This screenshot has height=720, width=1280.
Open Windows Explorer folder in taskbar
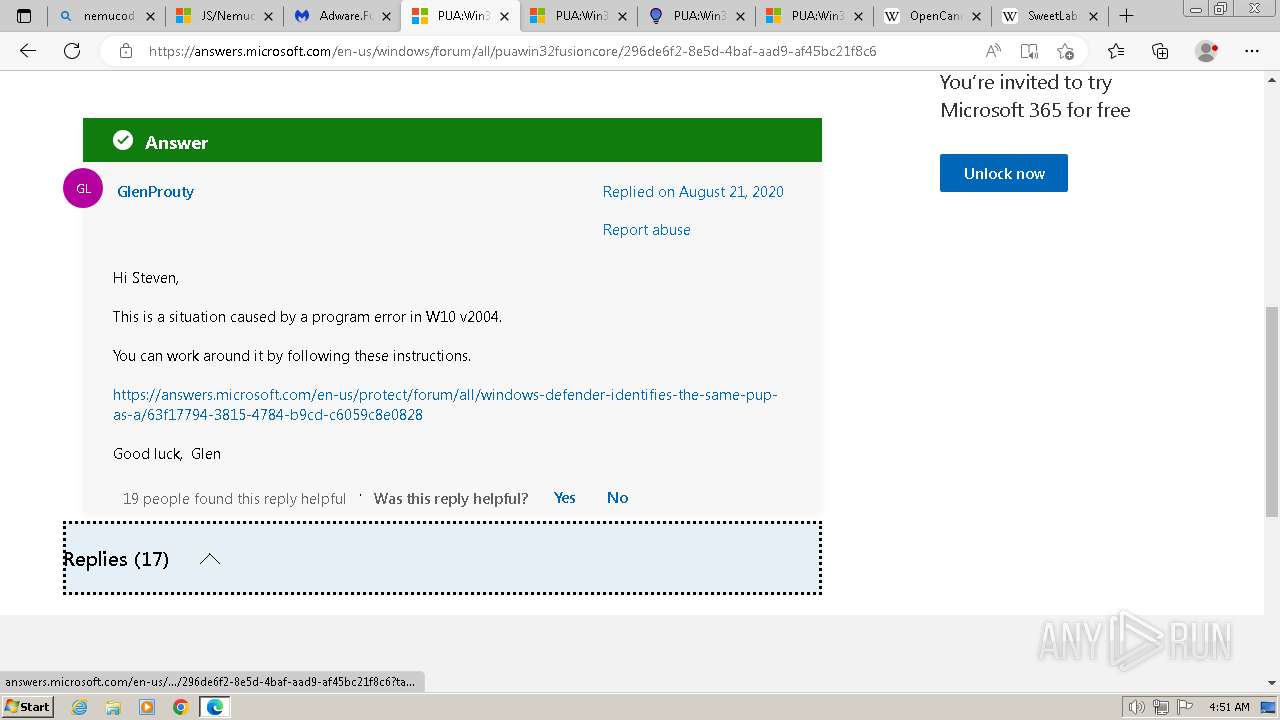(113, 707)
